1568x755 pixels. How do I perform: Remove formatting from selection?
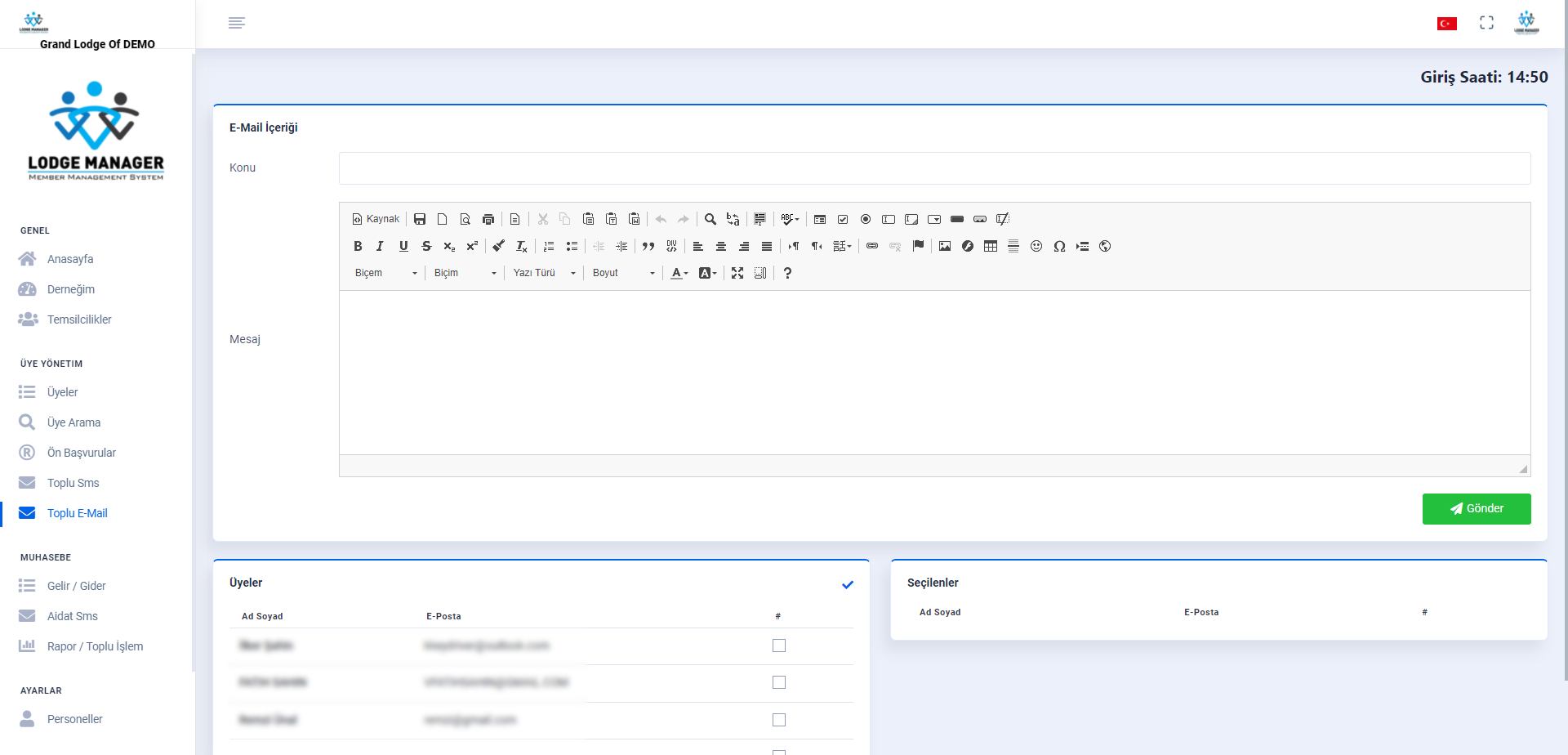point(521,246)
